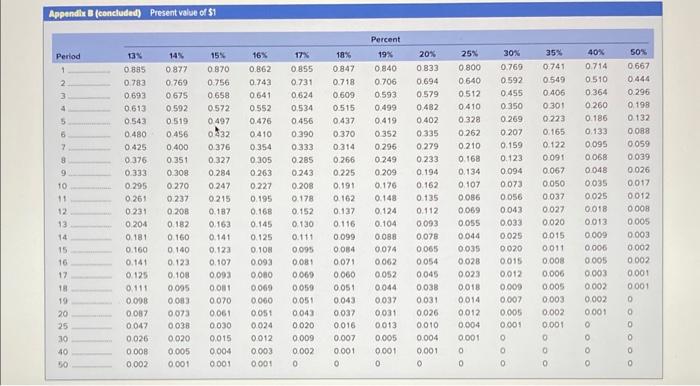This screenshot has width=700, height=386.
Task: Click the 18% column header
Action: (x=343, y=55)
